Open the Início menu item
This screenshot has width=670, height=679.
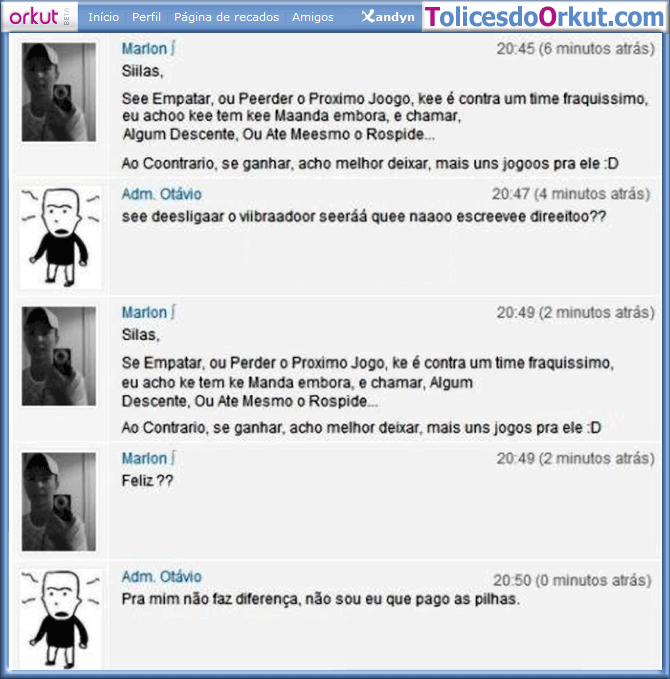(x=104, y=17)
